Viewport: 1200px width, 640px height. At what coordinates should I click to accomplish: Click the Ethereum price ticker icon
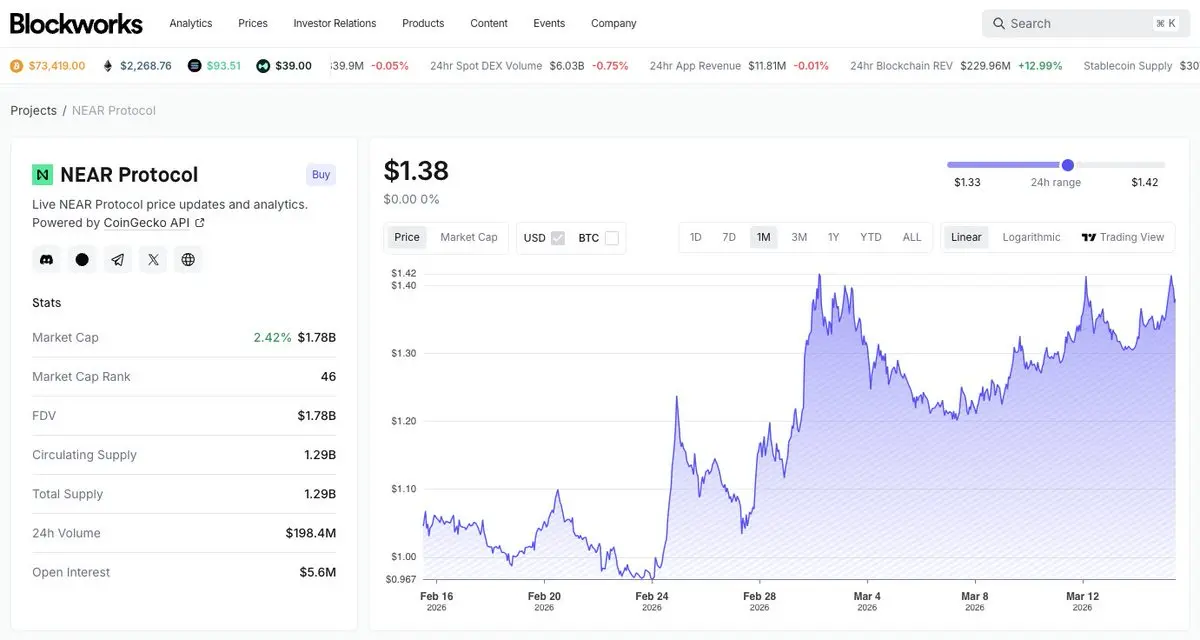pos(108,66)
